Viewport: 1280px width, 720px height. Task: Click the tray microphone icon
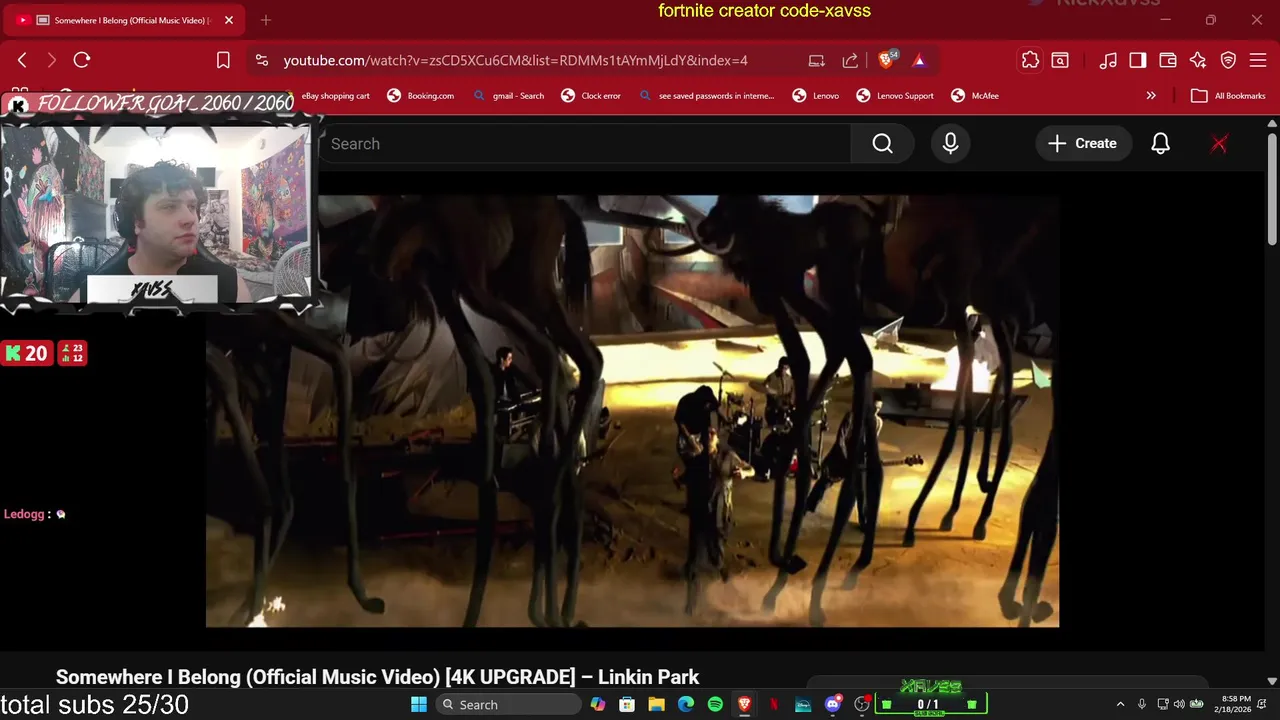coord(1141,705)
